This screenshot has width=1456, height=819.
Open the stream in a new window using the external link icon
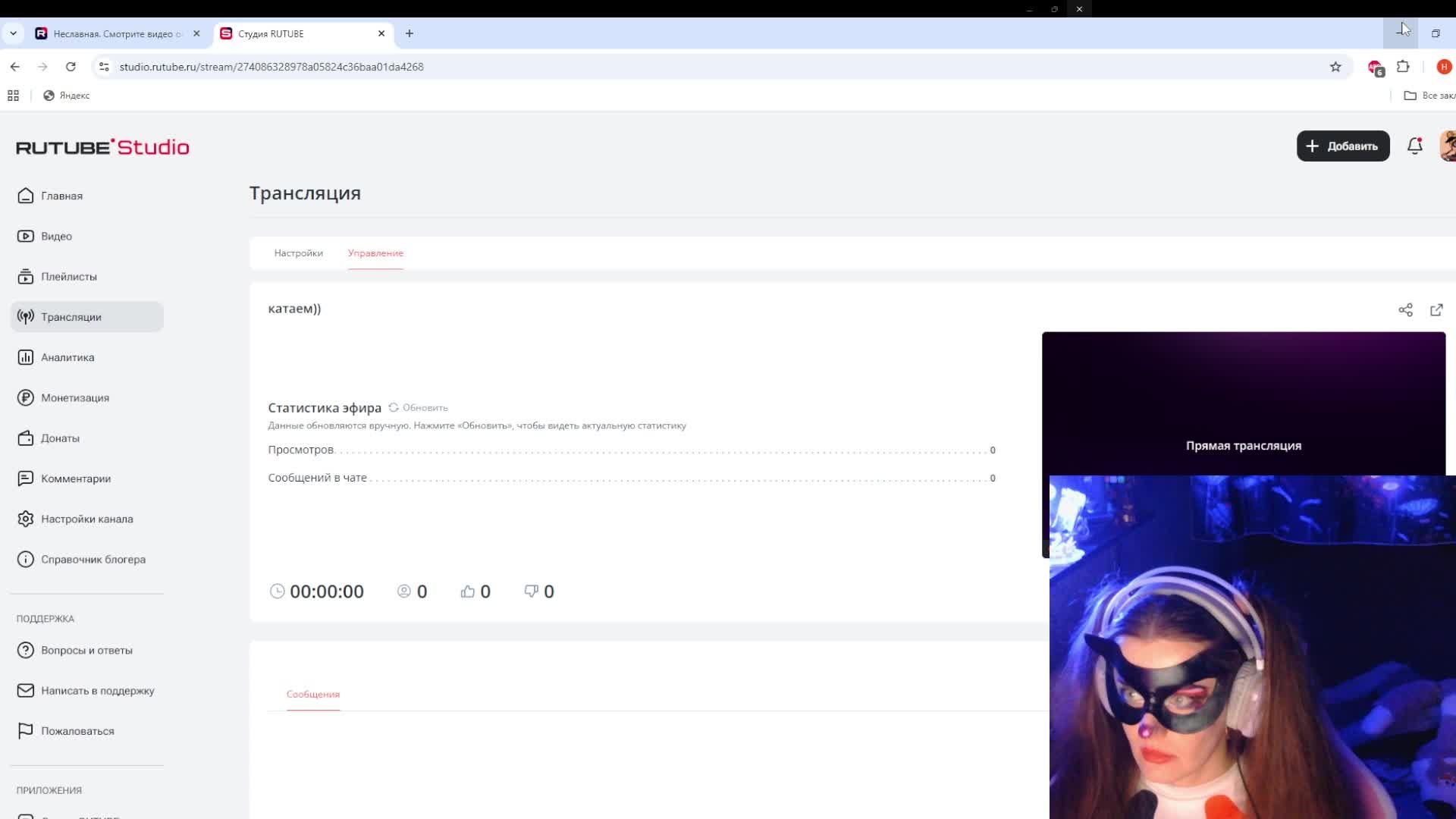pos(1436,310)
